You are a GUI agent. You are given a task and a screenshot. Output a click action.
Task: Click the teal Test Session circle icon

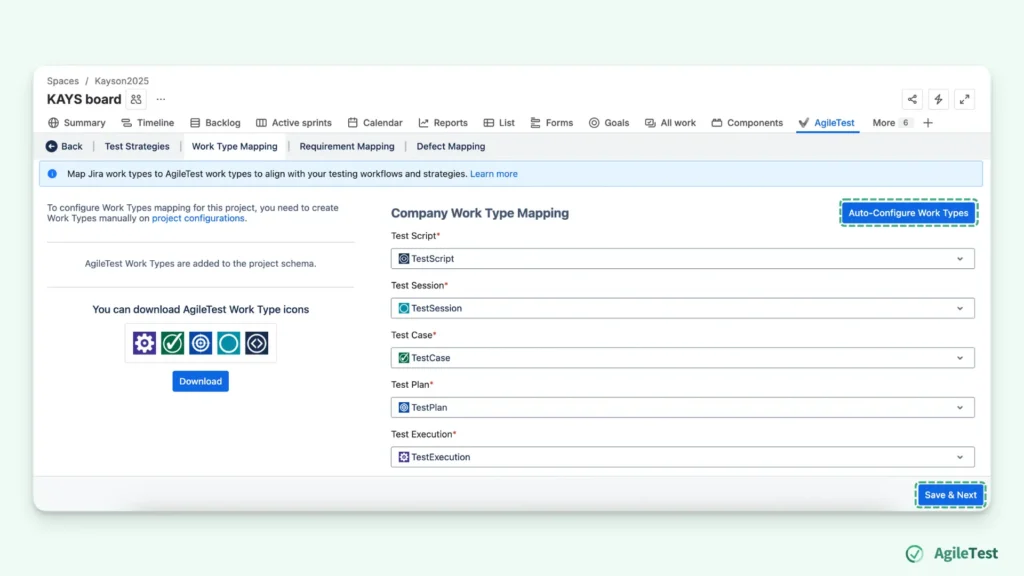click(229, 343)
